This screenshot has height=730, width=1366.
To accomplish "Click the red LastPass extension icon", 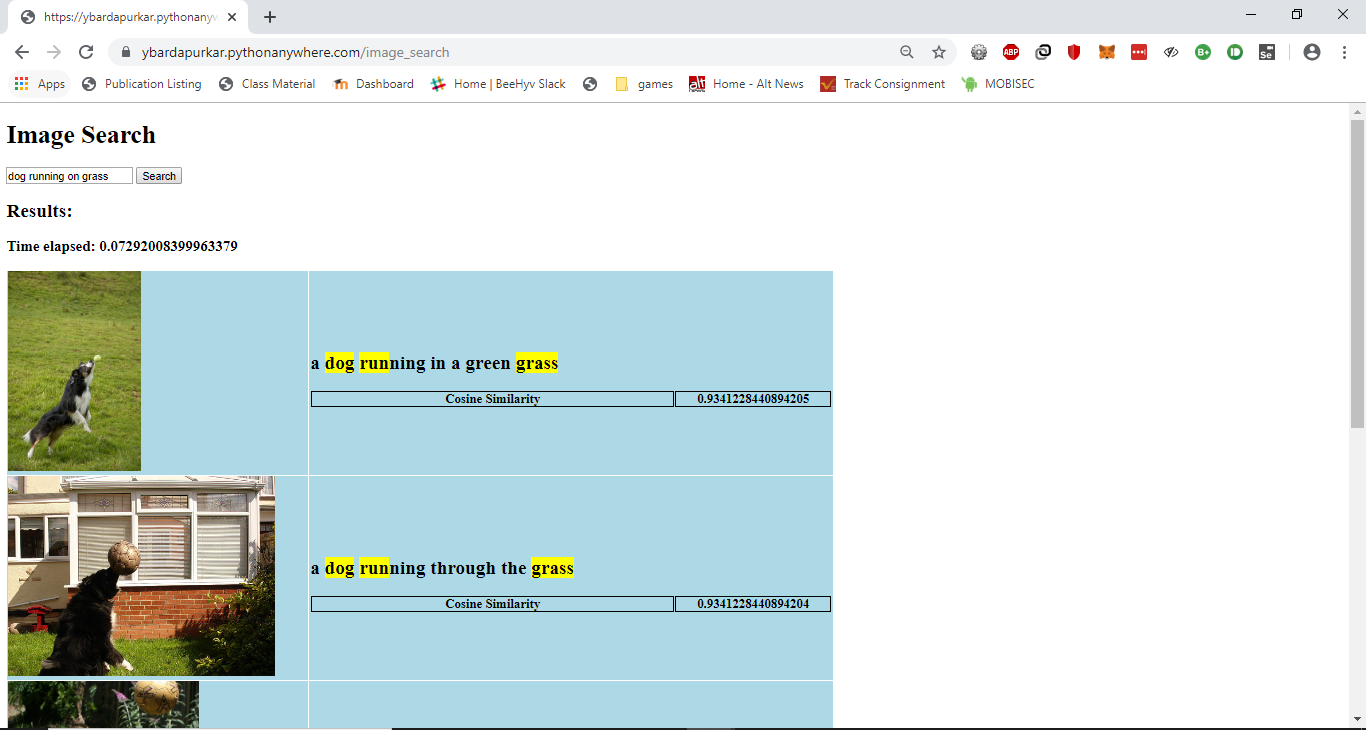I will [x=1139, y=53].
